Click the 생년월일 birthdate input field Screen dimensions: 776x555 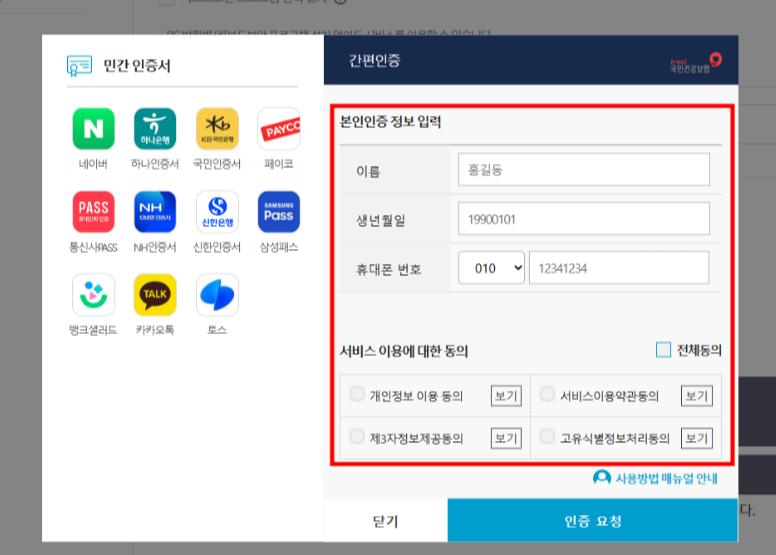(x=584, y=219)
